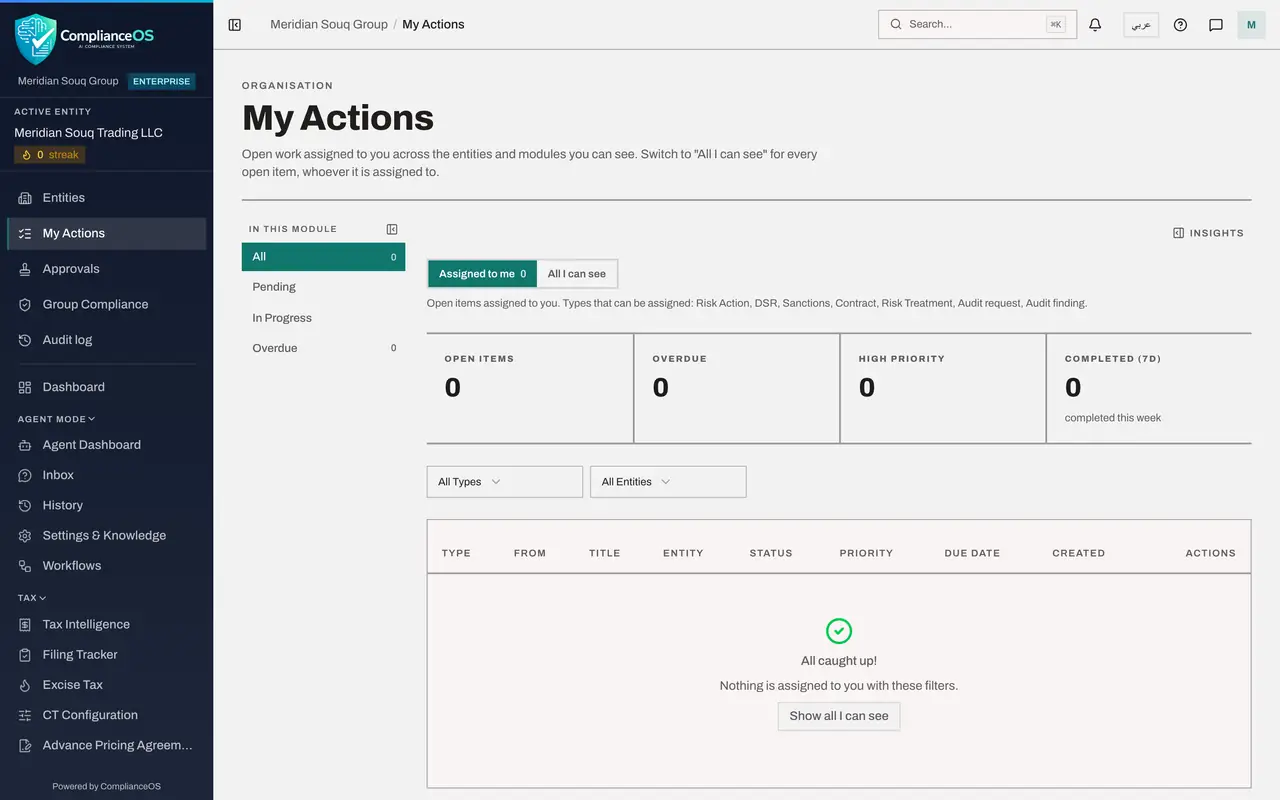Collapse the sidebar using the top panel icon

(235, 24)
